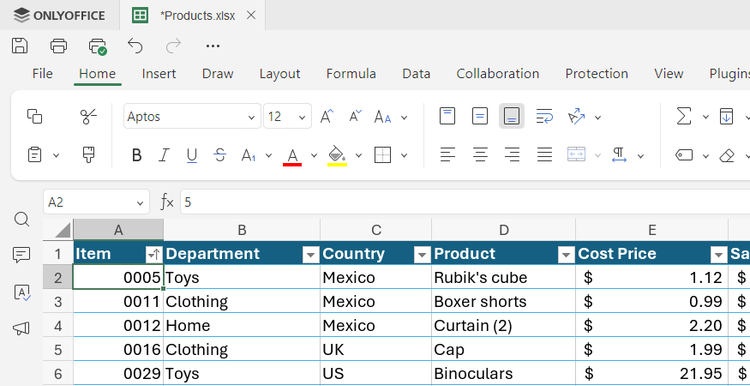Viewport: 750px width, 386px height.
Task: Select the Copy Style paintbrush icon
Action: pyautogui.click(x=88, y=155)
